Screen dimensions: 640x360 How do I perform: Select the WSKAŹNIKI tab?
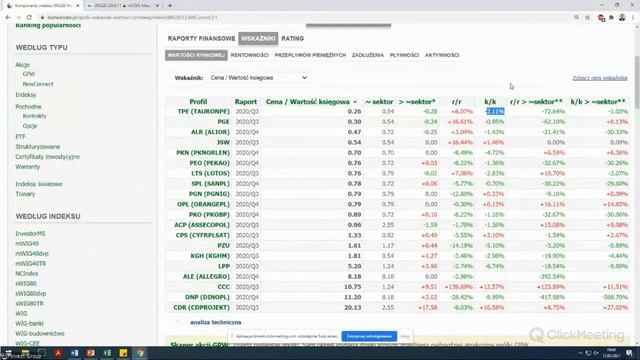(258, 38)
